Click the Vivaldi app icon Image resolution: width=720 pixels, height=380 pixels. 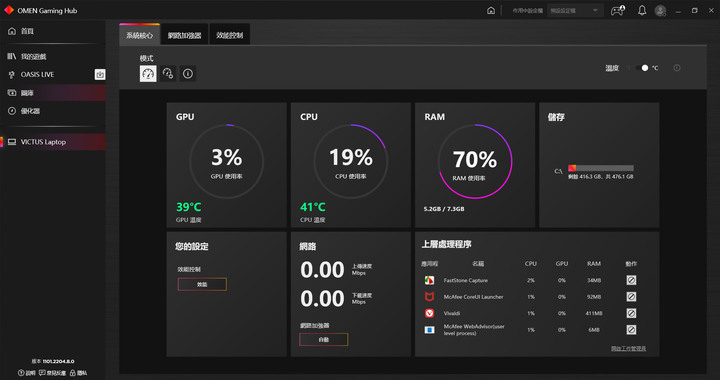point(429,313)
